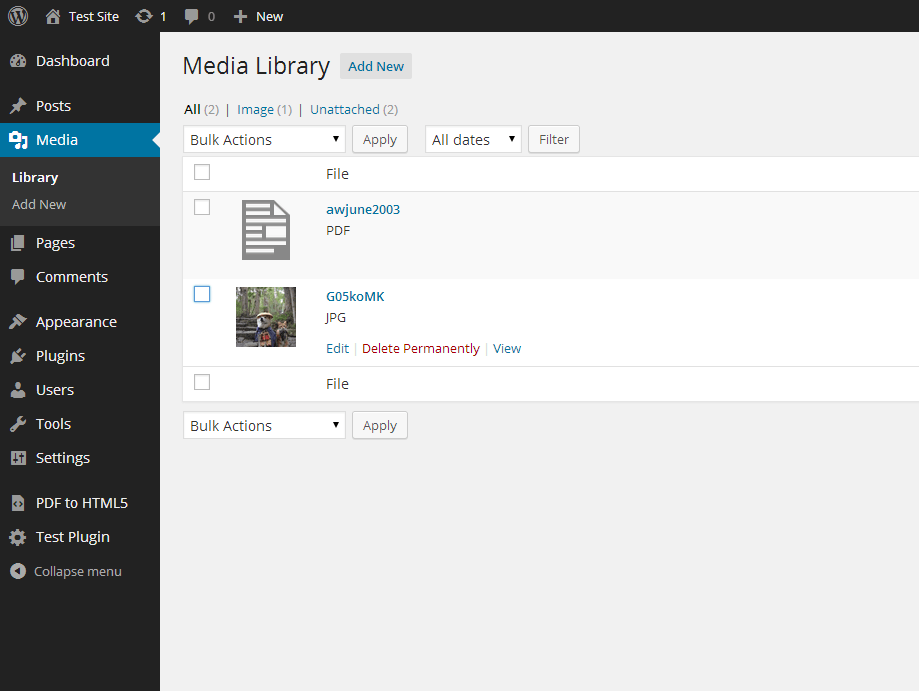Open the G05koMK image thumbnail

[x=266, y=317]
